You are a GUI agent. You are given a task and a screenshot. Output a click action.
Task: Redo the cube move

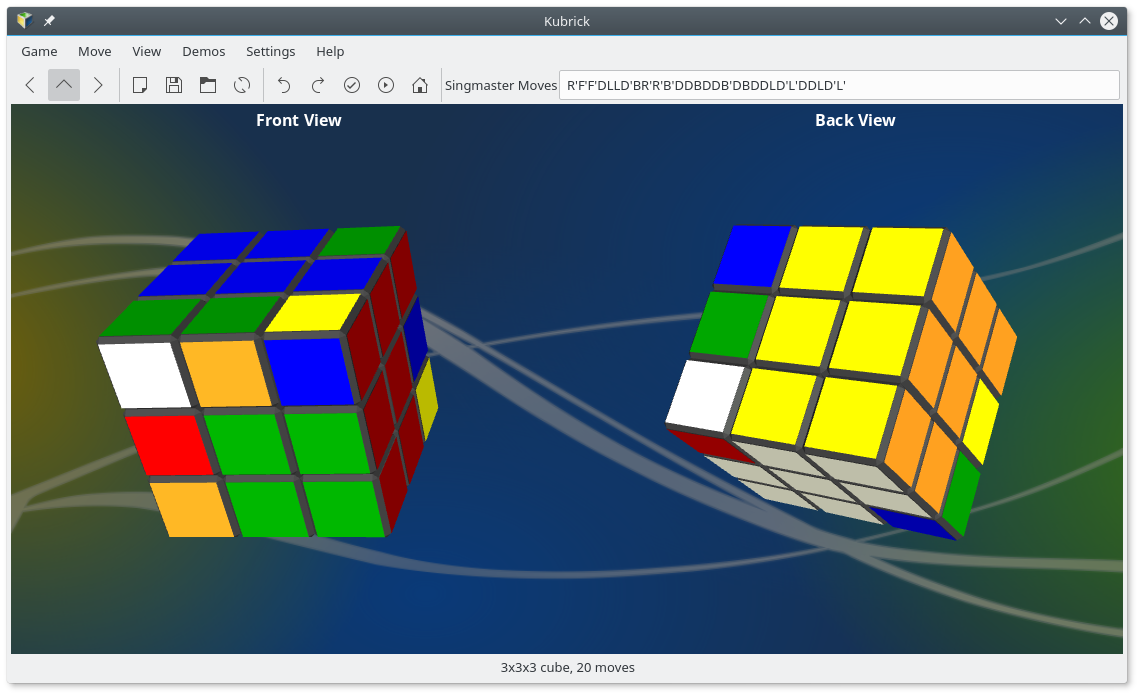pos(318,85)
